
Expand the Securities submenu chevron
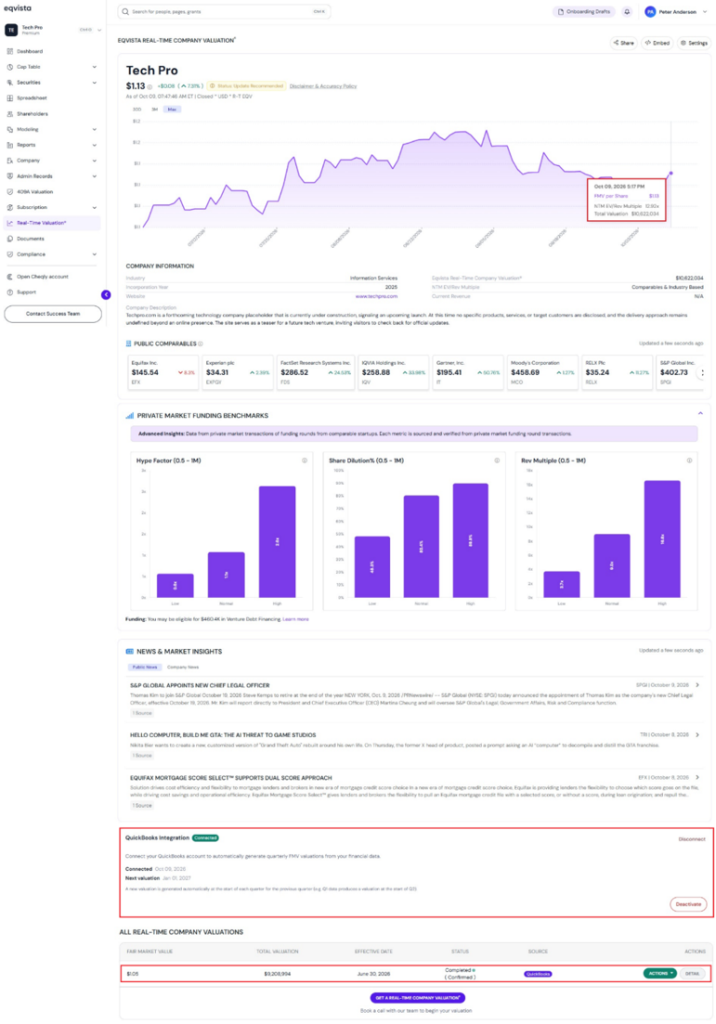(x=95, y=82)
